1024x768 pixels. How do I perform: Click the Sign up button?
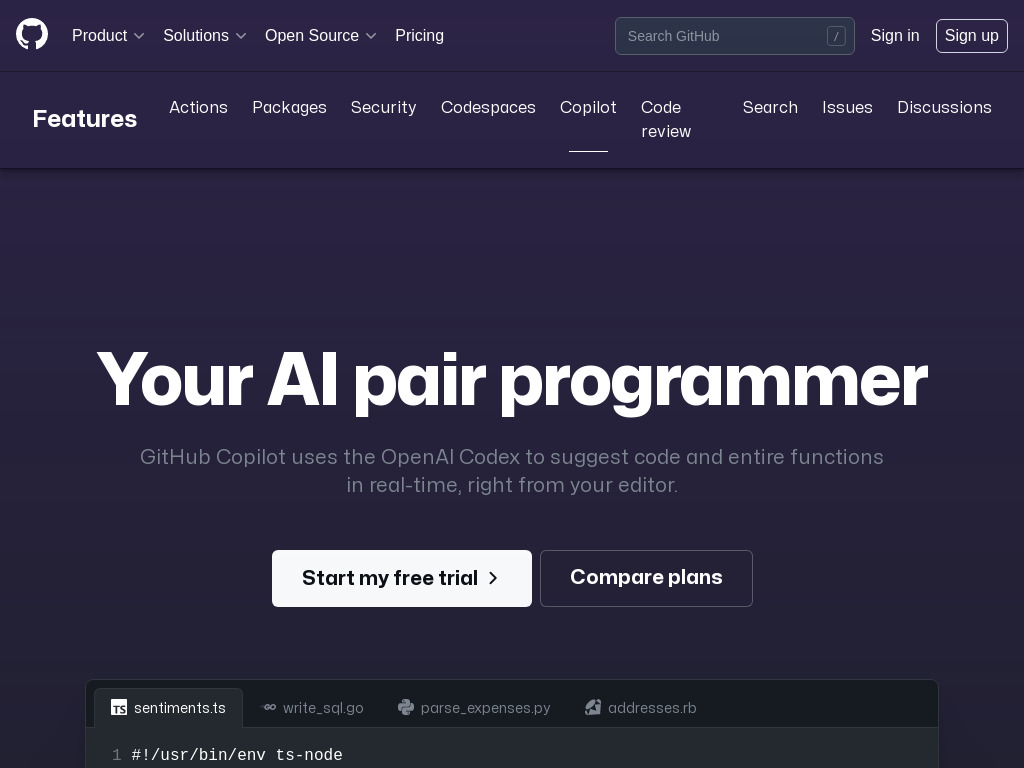click(971, 36)
